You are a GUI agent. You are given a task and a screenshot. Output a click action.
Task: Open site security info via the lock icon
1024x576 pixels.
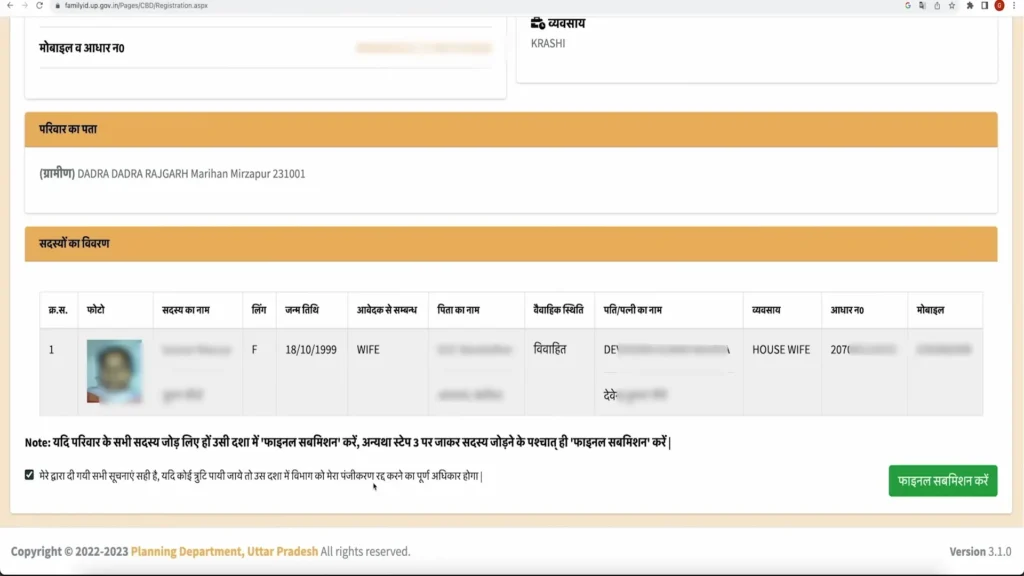pos(57,5)
